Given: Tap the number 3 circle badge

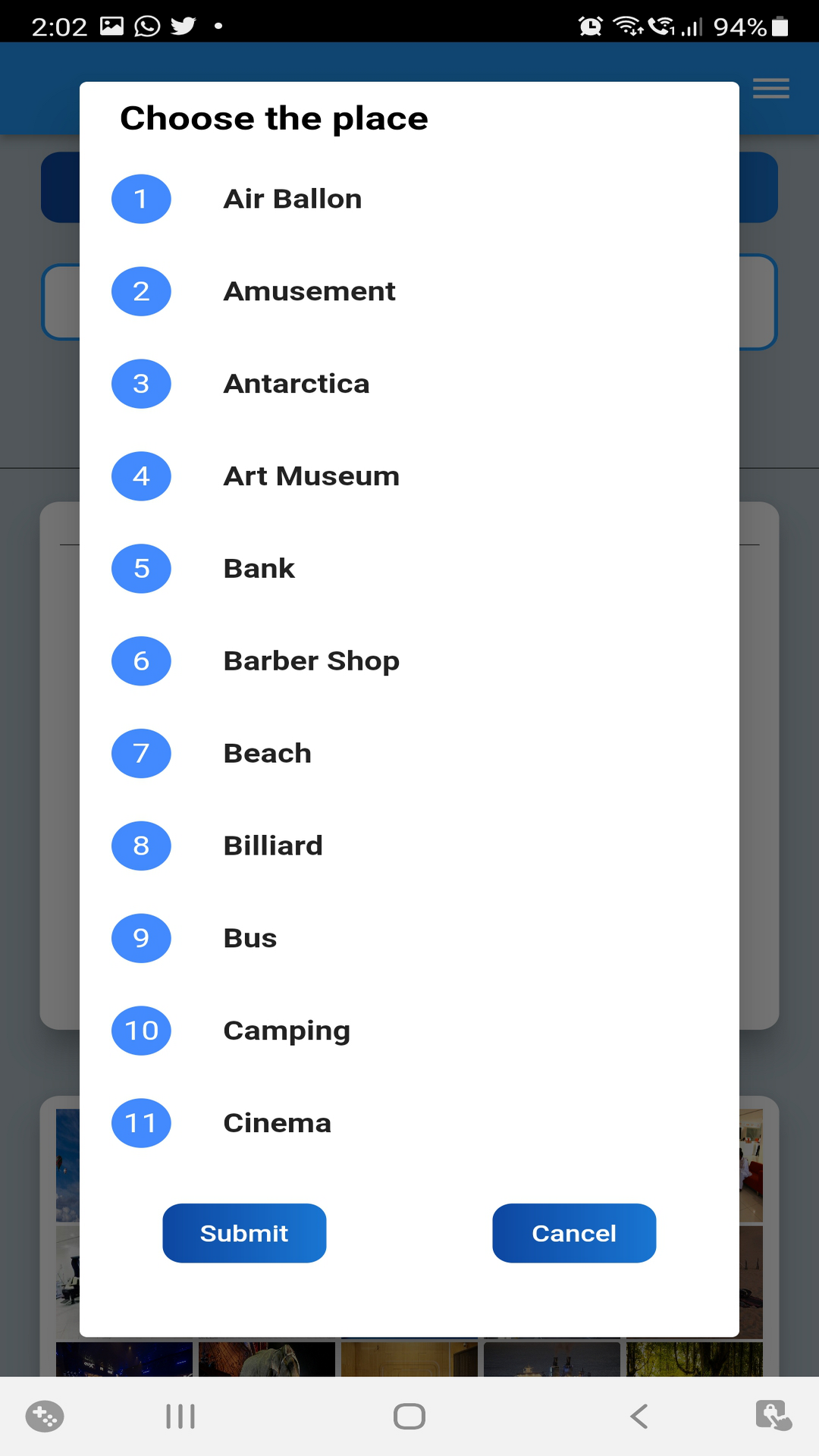Looking at the screenshot, I should click(x=141, y=384).
